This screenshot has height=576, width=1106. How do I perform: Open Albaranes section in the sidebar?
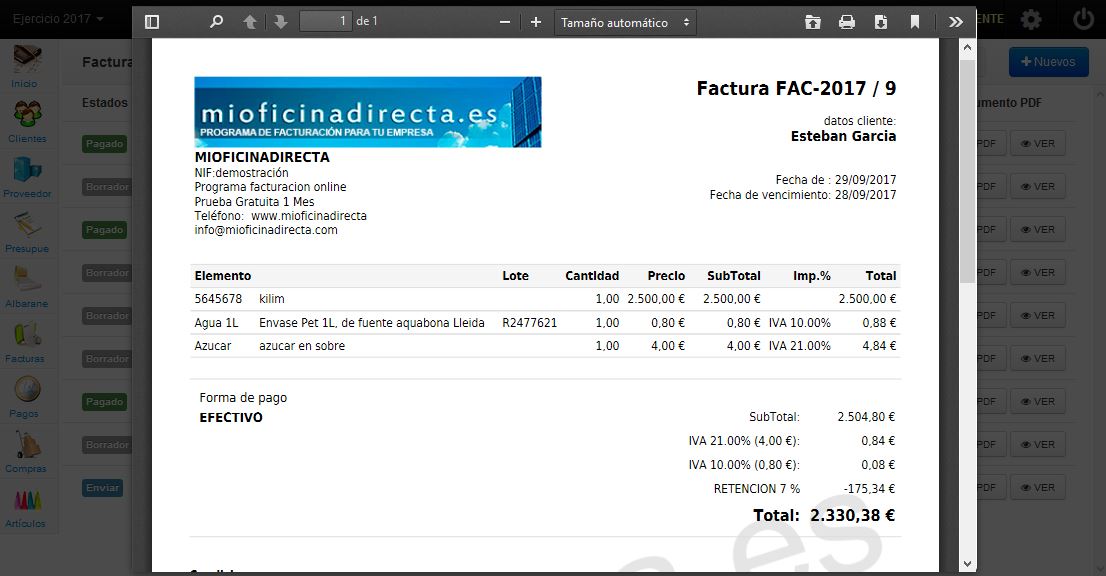click(x=27, y=286)
